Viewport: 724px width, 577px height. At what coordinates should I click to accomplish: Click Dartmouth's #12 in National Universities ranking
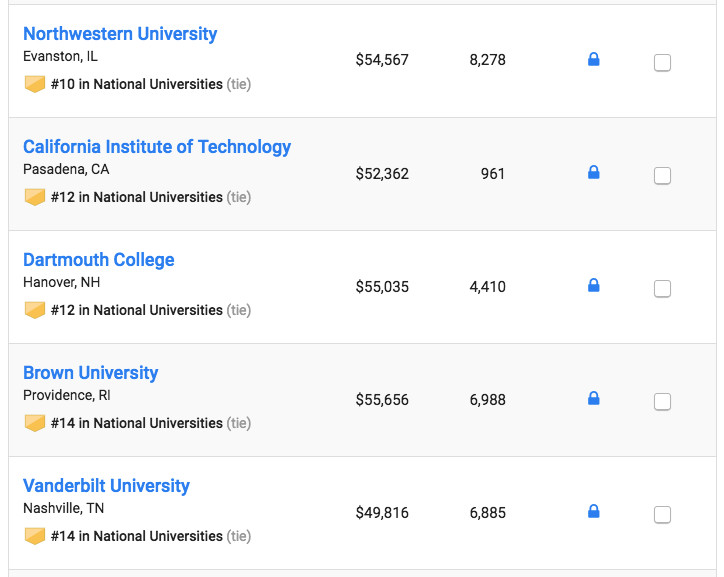pyautogui.click(x=137, y=310)
